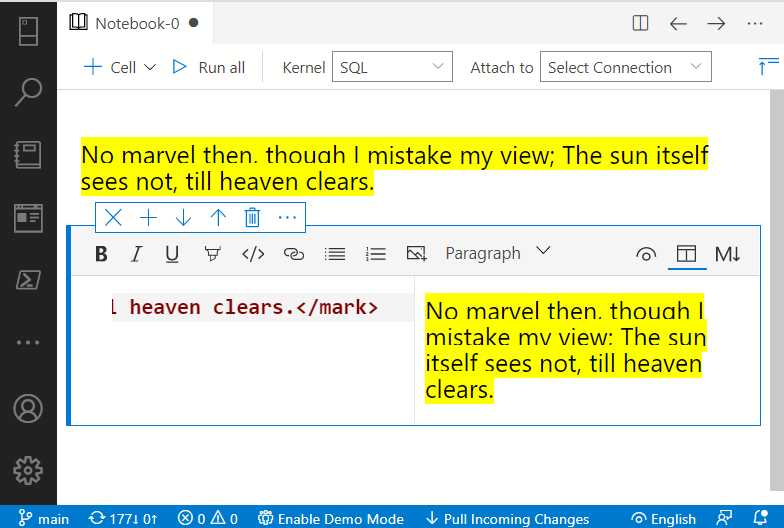Switch to split view mode
Viewport: 784px width, 528px height.
[x=686, y=254]
